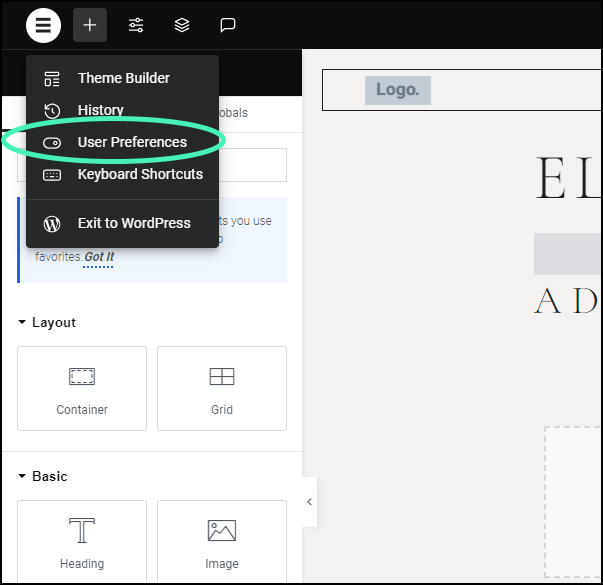The height and width of the screenshot is (585, 603).
Task: Click the Keyboard Shortcuts keyboard icon
Action: point(52,175)
